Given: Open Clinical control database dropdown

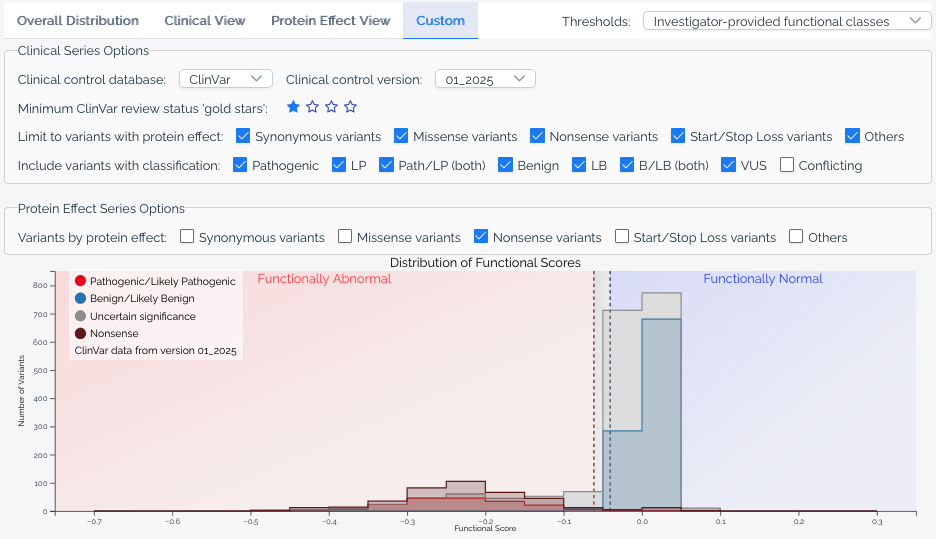Looking at the screenshot, I should click(225, 79).
